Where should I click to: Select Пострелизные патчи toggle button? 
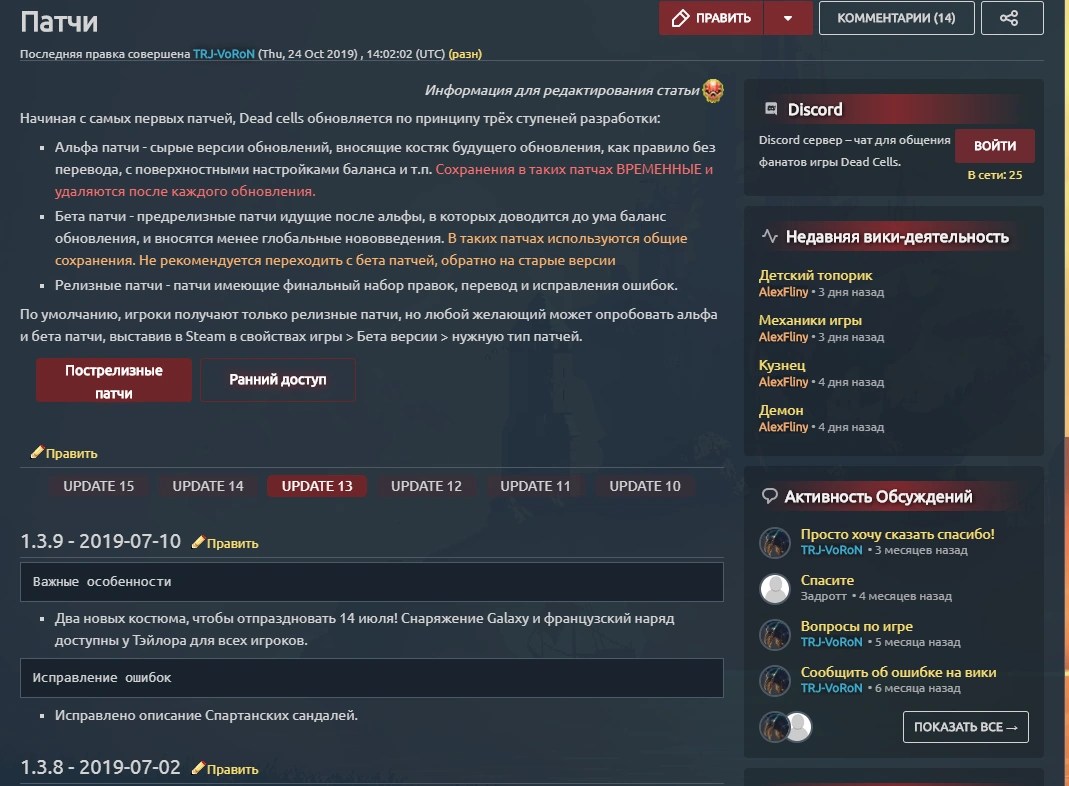click(114, 380)
